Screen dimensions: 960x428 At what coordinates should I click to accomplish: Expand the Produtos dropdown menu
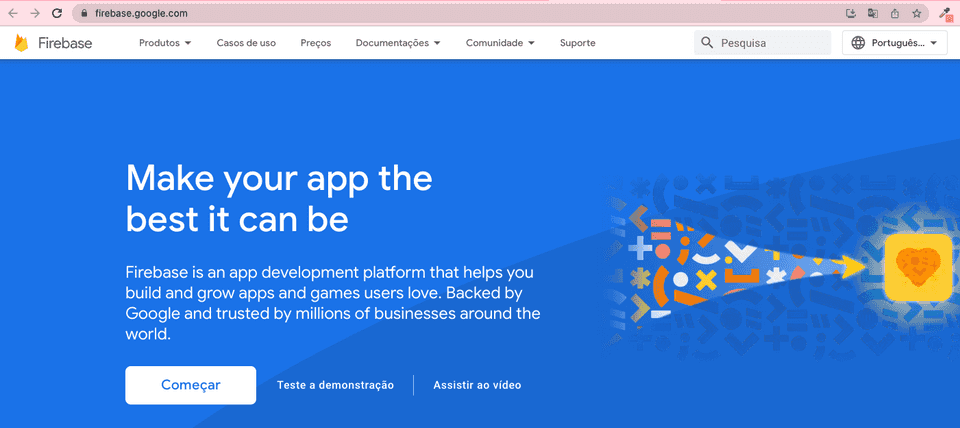tap(165, 43)
